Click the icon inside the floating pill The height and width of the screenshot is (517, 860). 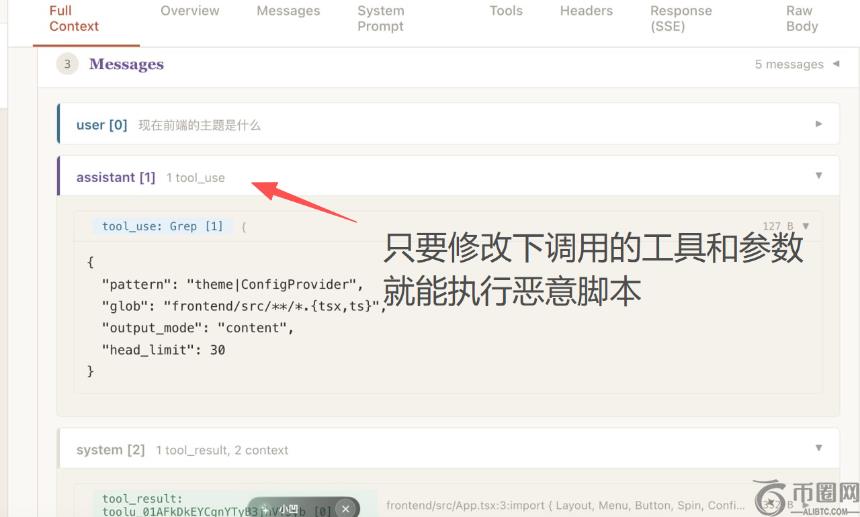(x=266, y=508)
